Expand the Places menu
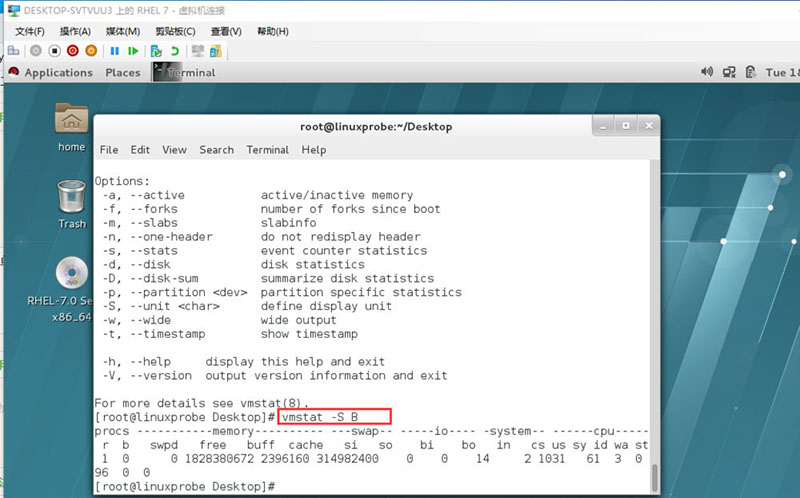 123,72
